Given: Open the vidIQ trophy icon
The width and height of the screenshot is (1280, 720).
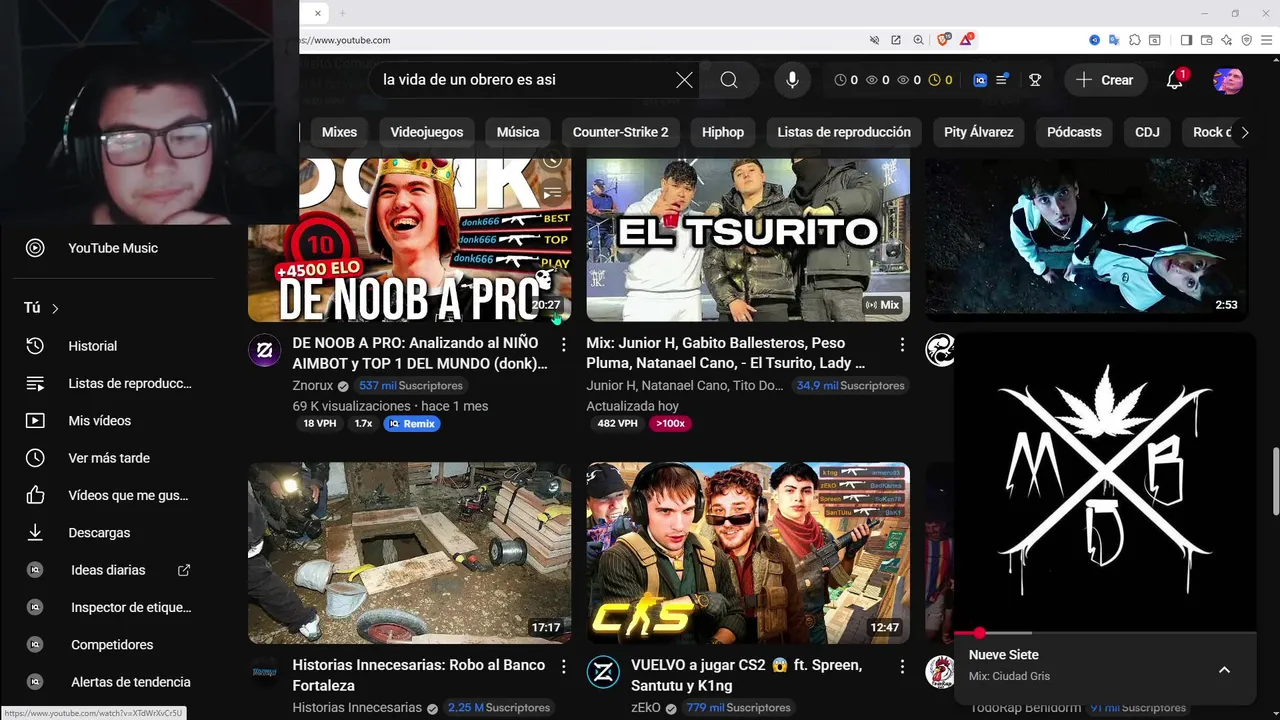Looking at the screenshot, I should tap(1035, 80).
